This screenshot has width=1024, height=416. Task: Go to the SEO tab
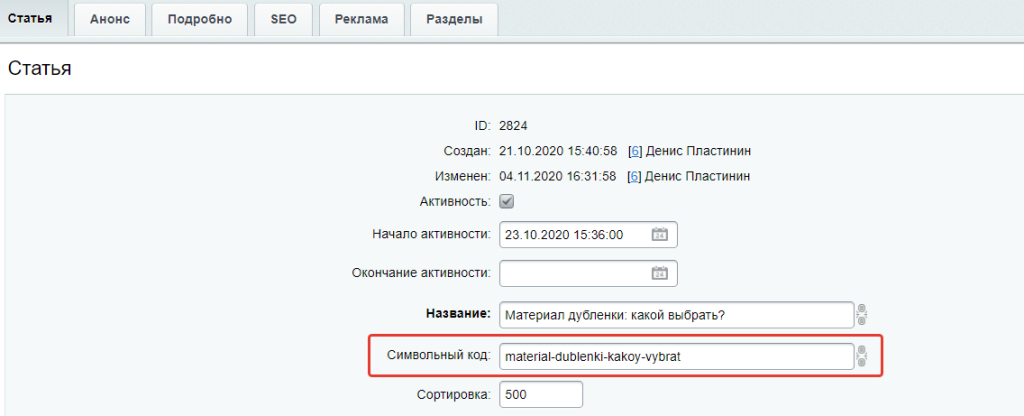283,20
